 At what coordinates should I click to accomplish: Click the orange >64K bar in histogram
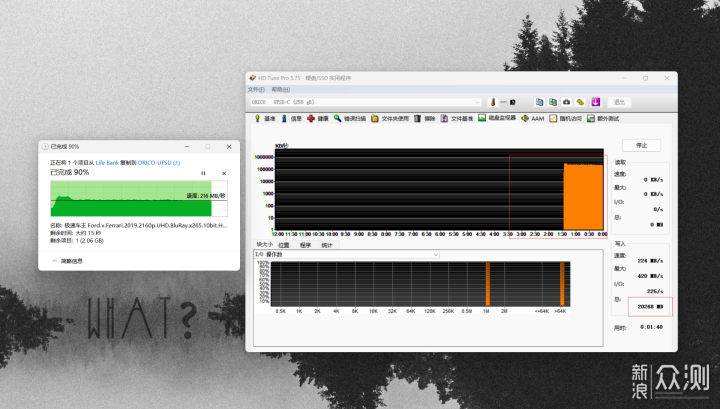click(x=562, y=284)
